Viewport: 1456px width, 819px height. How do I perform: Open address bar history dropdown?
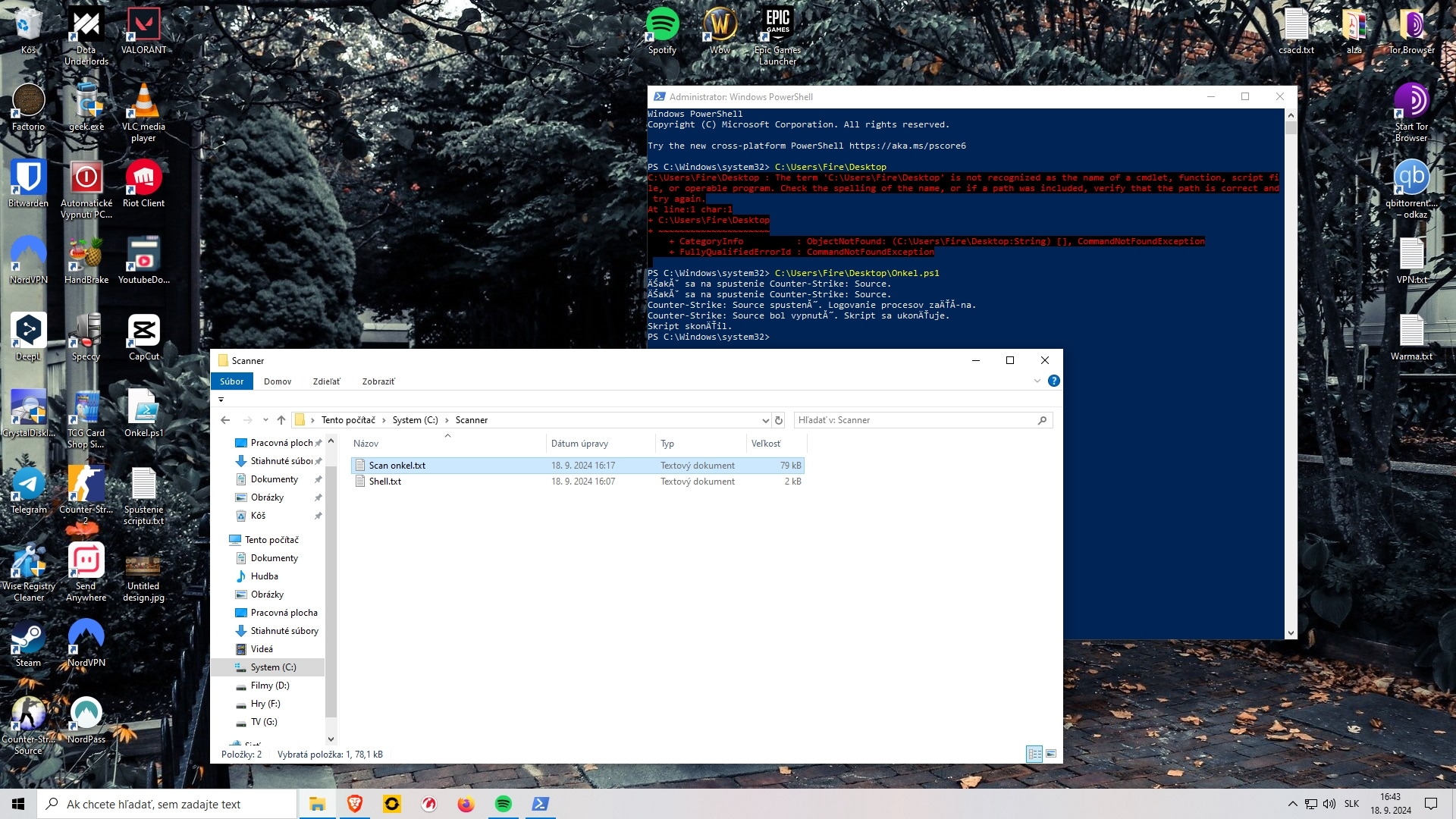(764, 420)
